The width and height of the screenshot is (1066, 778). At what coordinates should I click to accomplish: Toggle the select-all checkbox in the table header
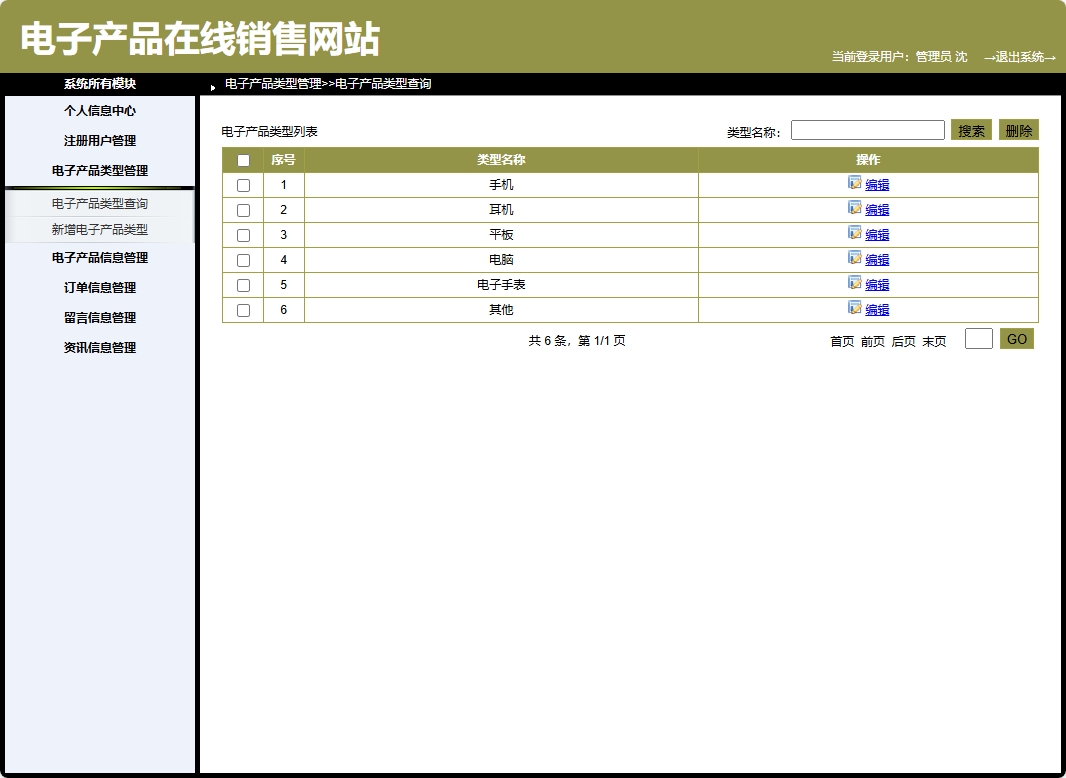(242, 159)
